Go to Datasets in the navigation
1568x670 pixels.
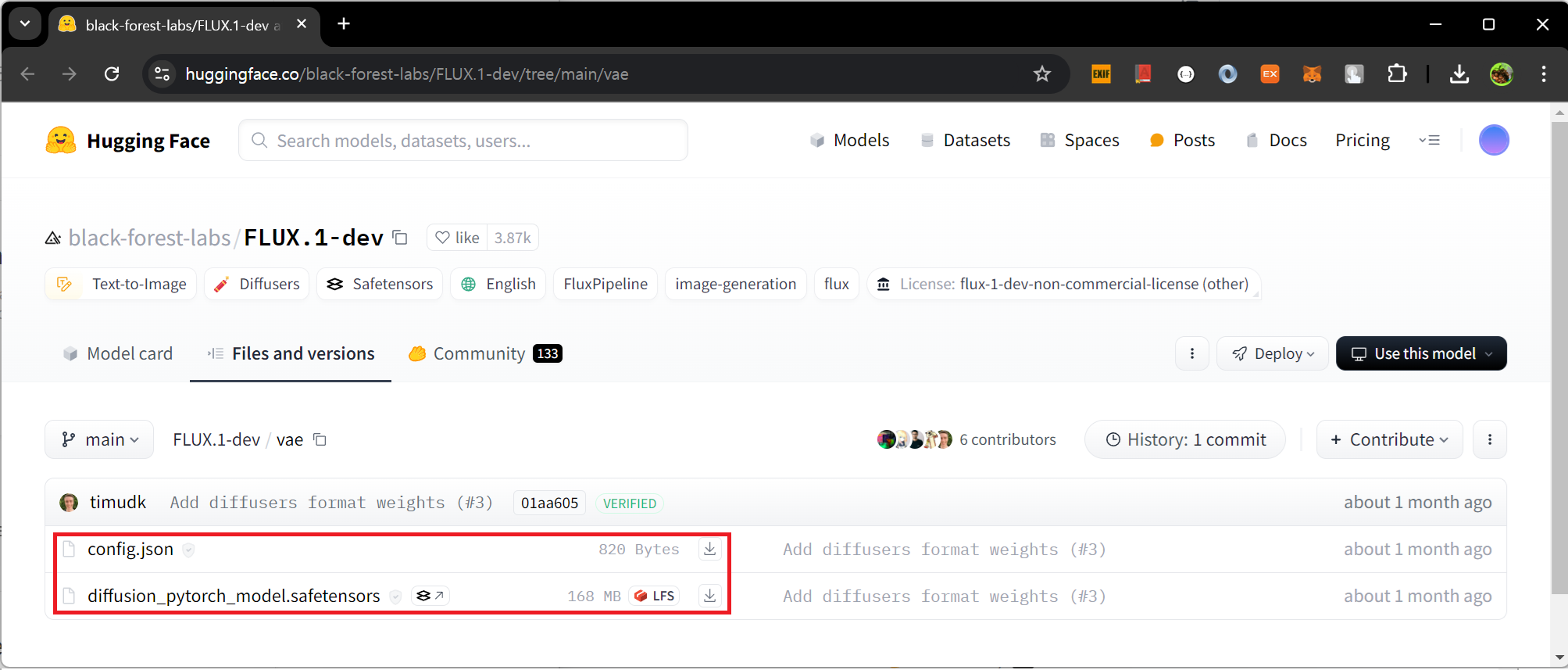click(x=966, y=141)
